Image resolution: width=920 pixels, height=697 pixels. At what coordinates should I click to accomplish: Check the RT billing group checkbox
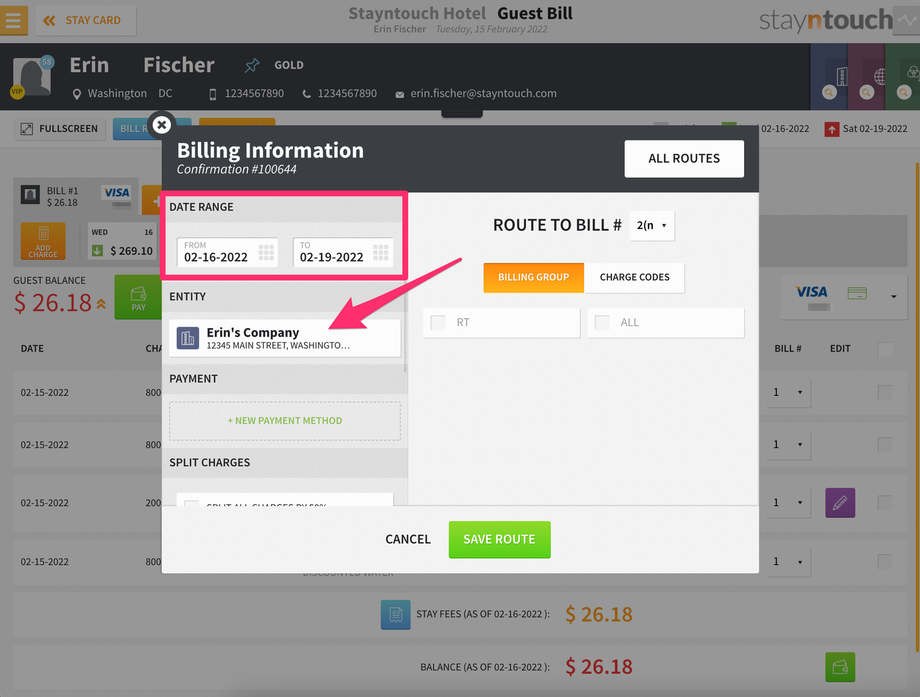pos(438,323)
